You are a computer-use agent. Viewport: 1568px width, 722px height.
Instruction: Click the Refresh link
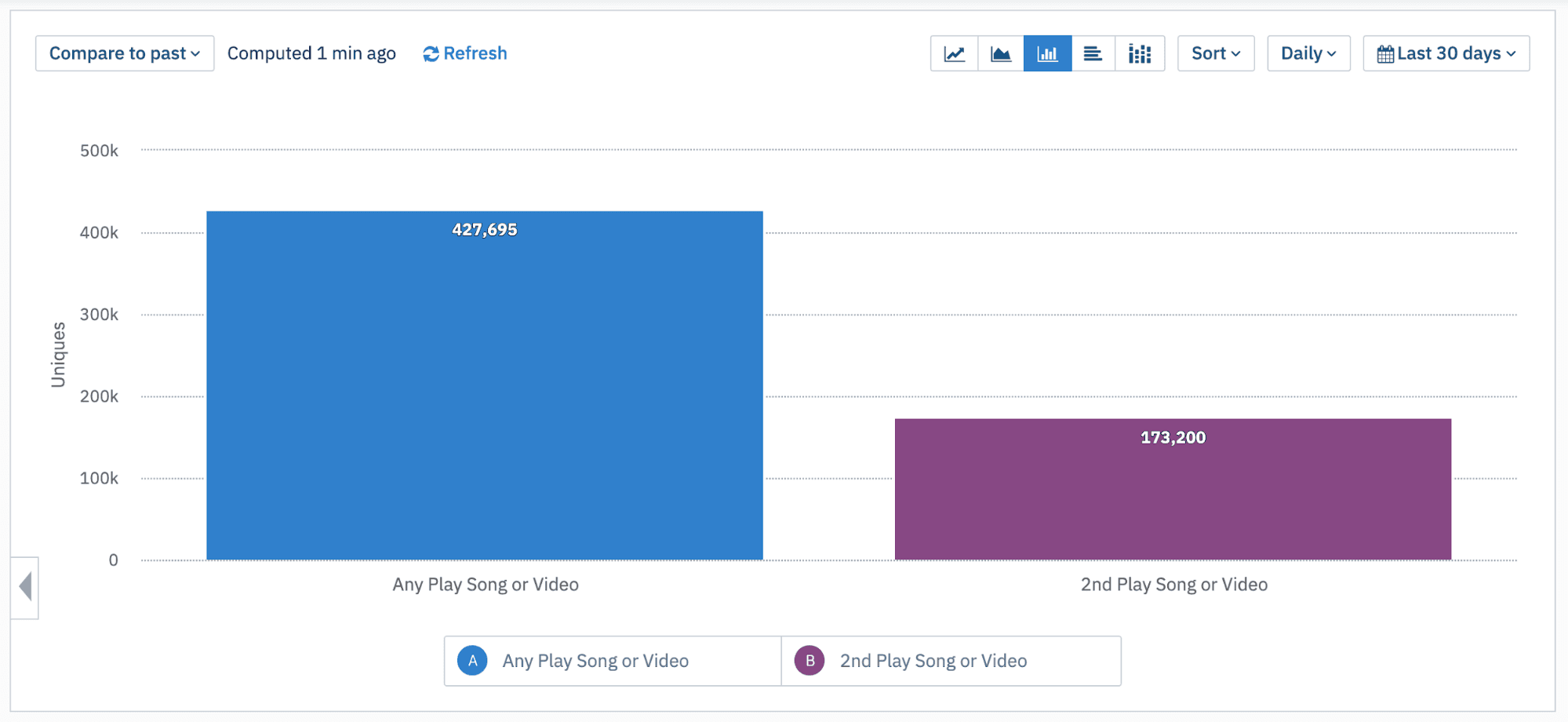click(475, 53)
